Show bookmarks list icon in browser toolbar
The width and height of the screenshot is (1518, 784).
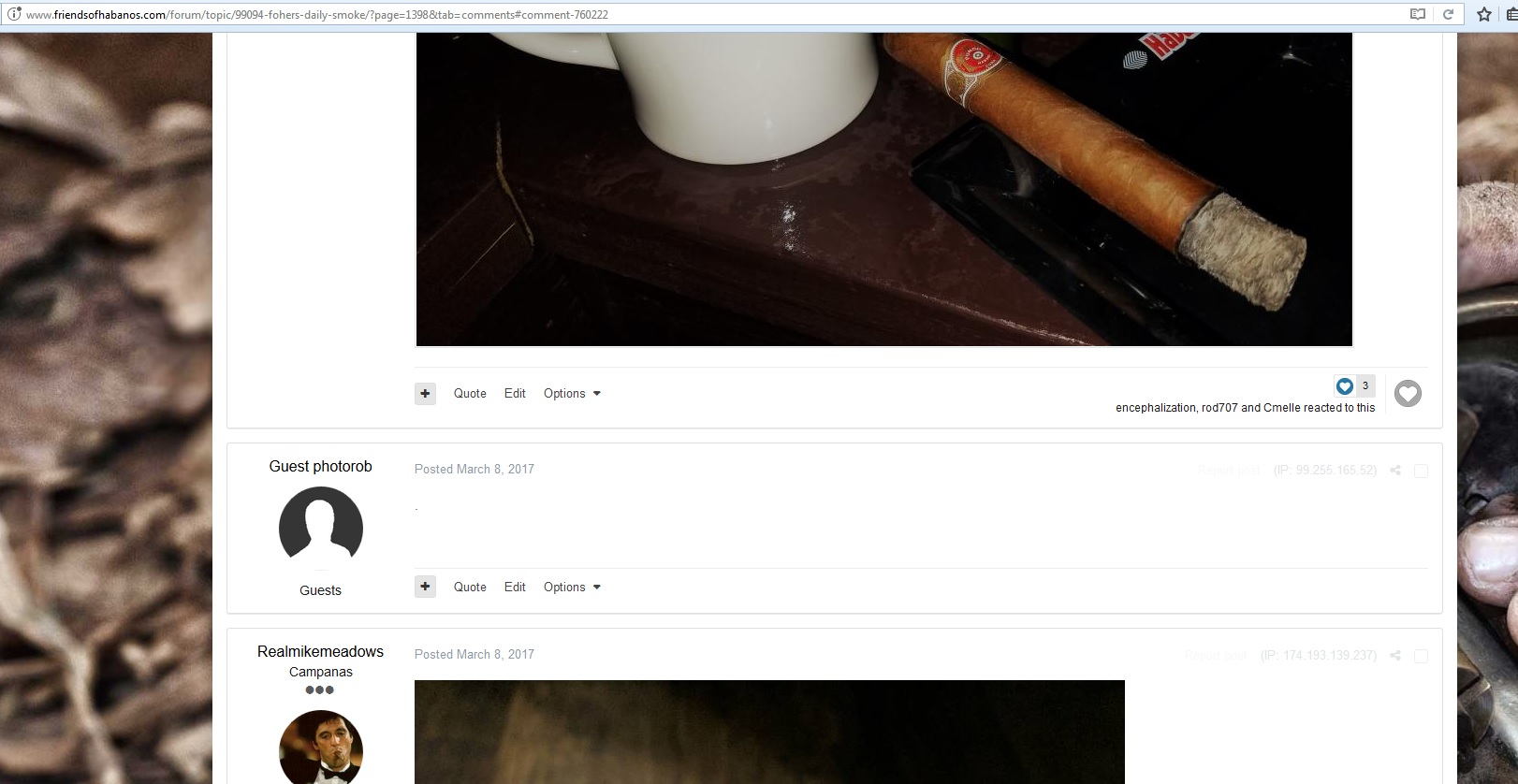1511,14
